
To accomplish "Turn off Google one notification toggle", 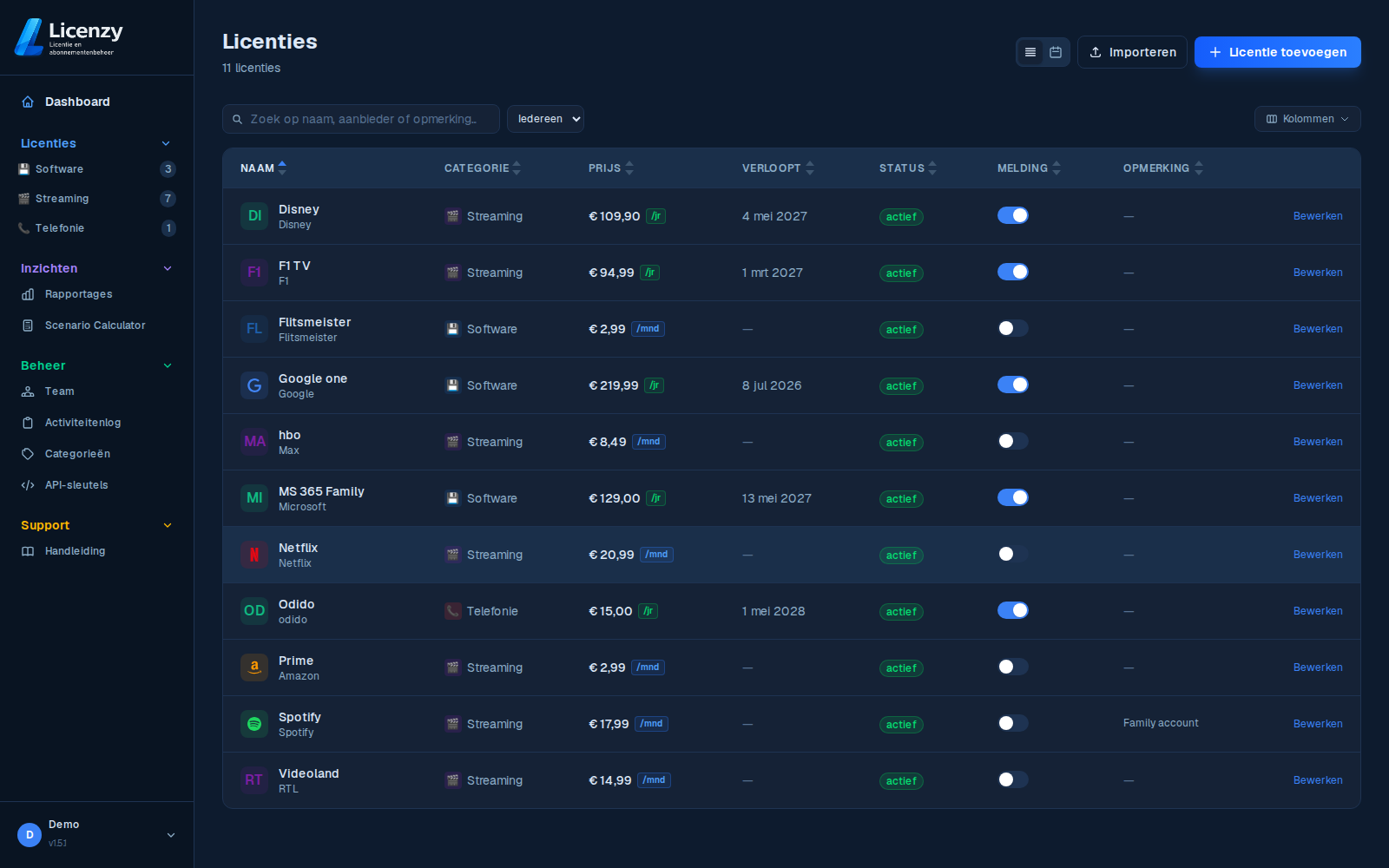I will pyautogui.click(x=1012, y=385).
